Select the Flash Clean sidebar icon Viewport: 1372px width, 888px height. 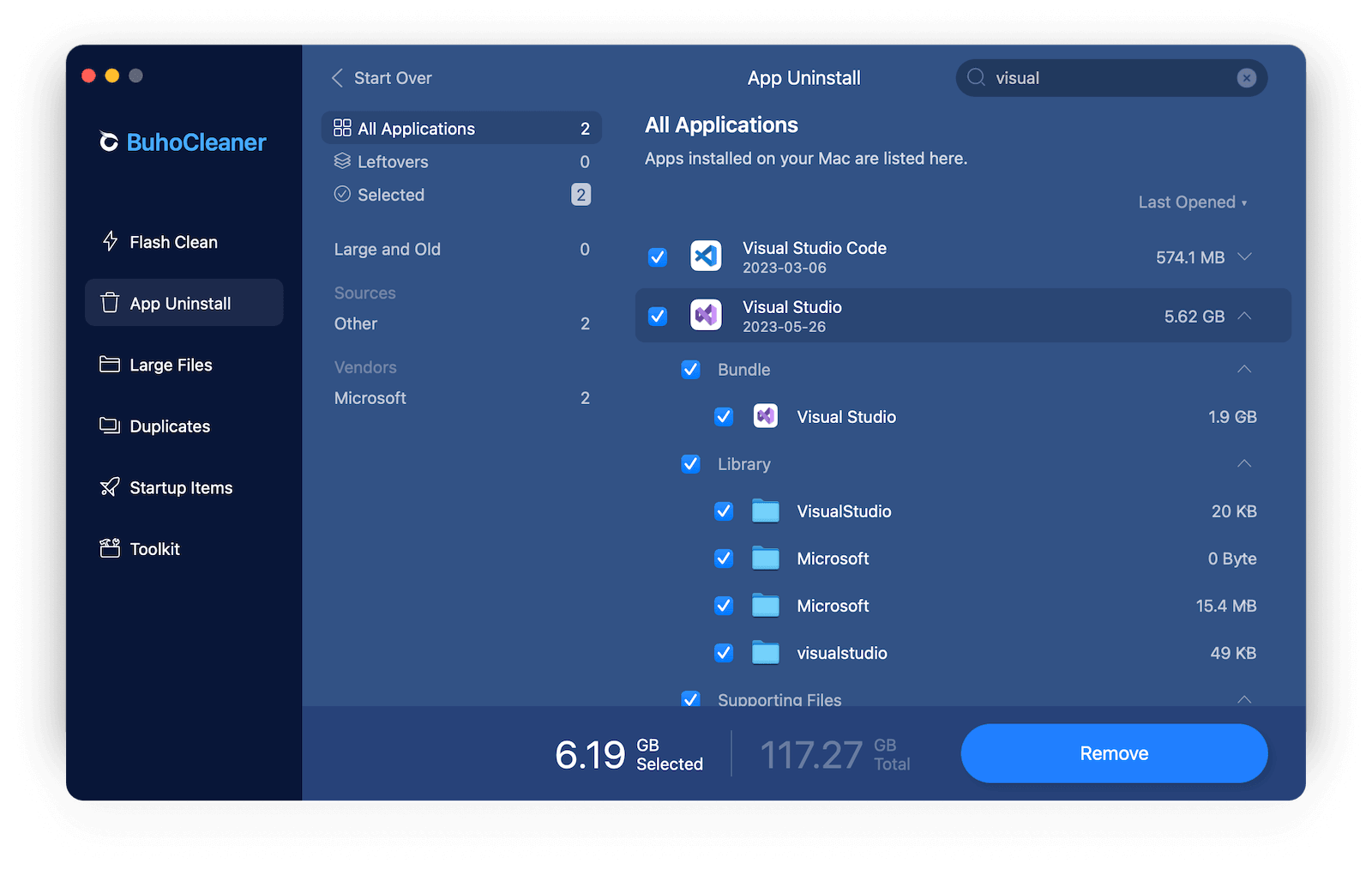[x=111, y=241]
